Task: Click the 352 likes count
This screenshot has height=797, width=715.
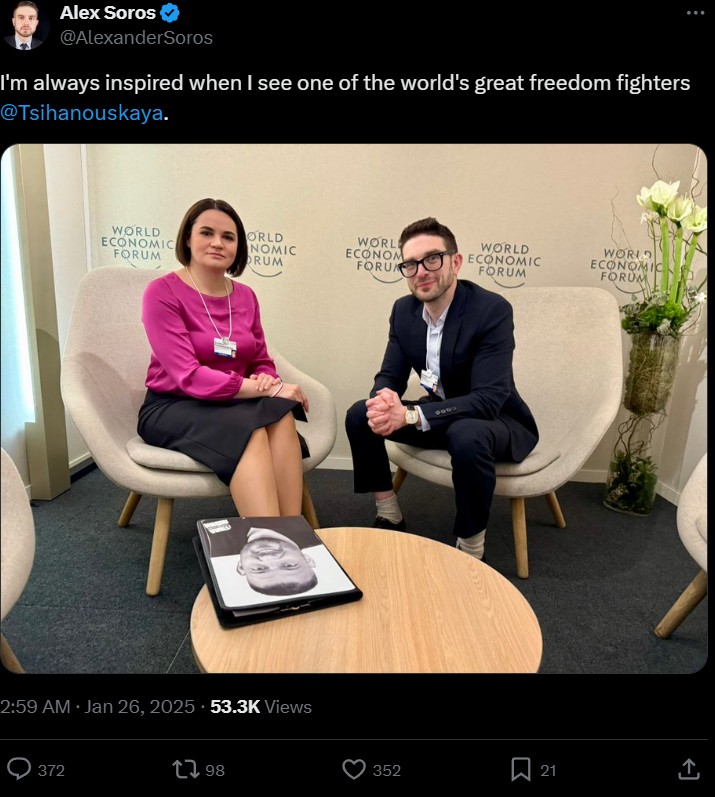Action: coord(387,770)
